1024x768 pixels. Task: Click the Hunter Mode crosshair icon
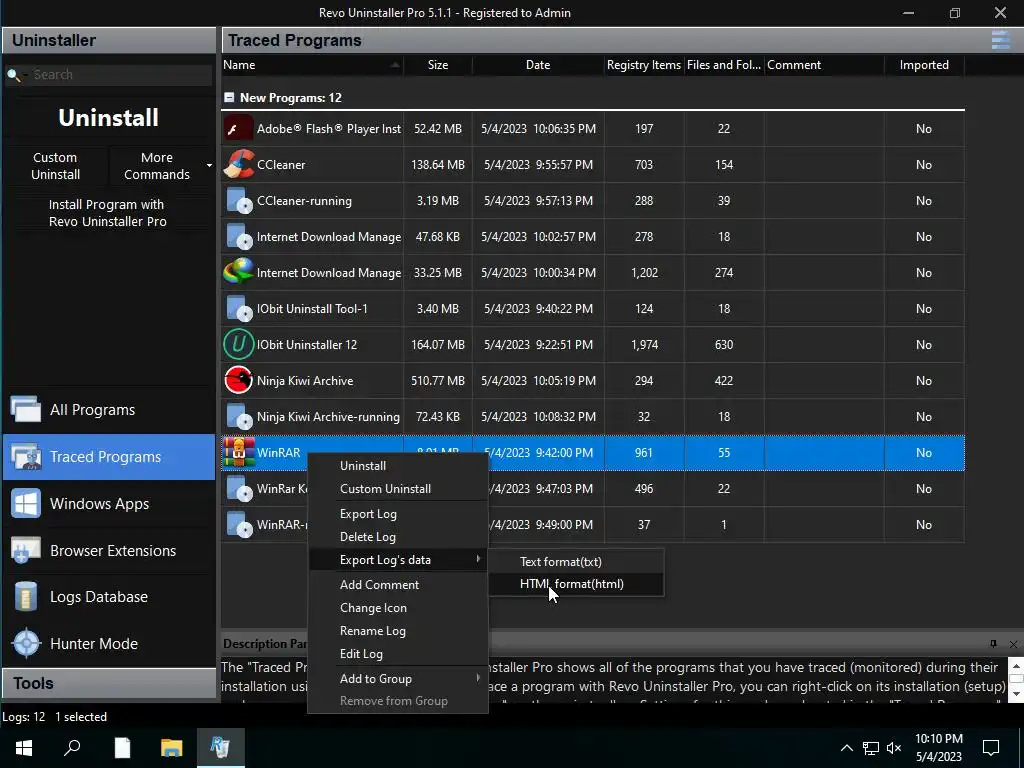pos(26,643)
